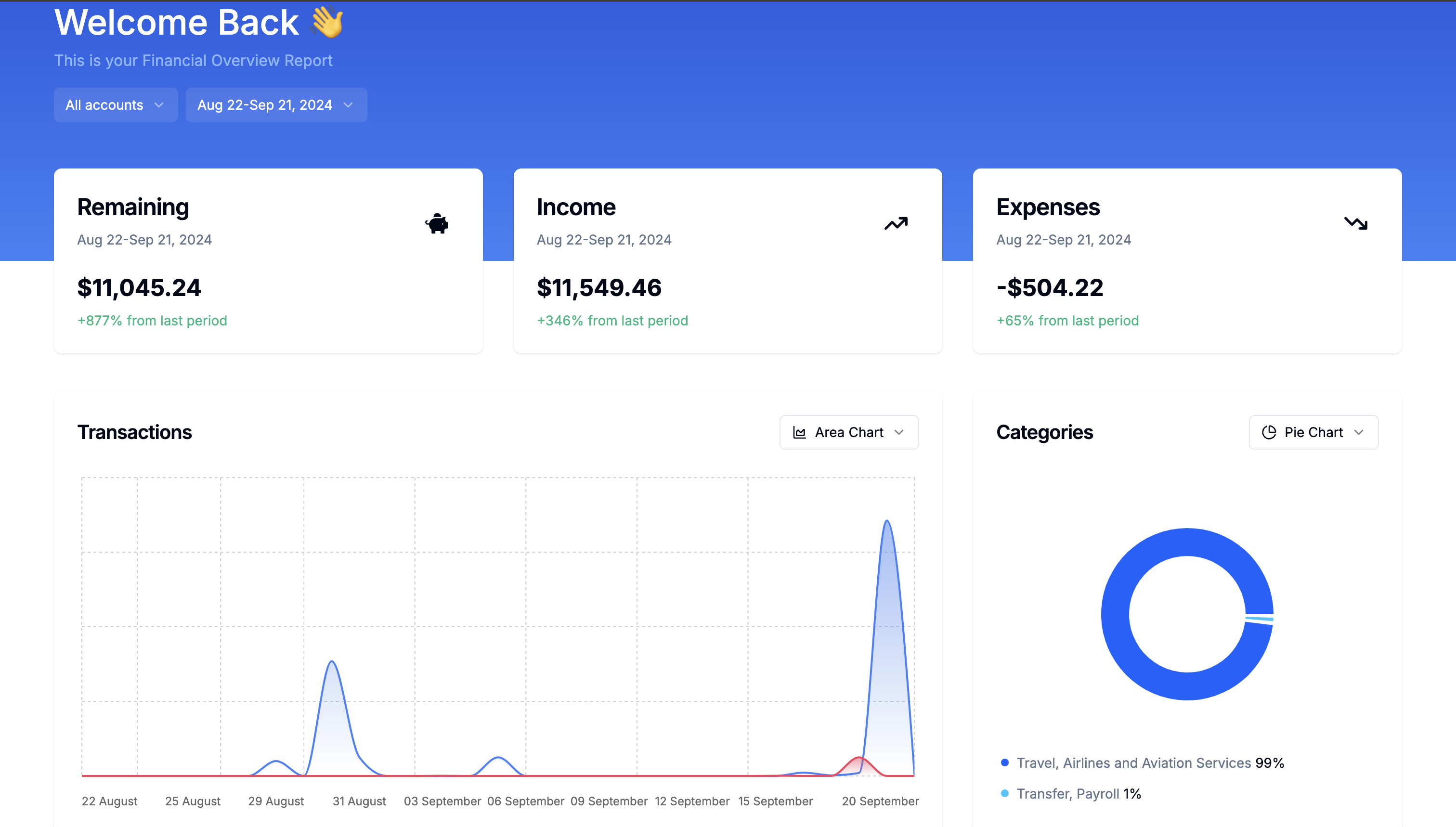This screenshot has height=827, width=1456.
Task: Select the Travel, Airlines and Aviation Services legend label
Action: (1133, 763)
